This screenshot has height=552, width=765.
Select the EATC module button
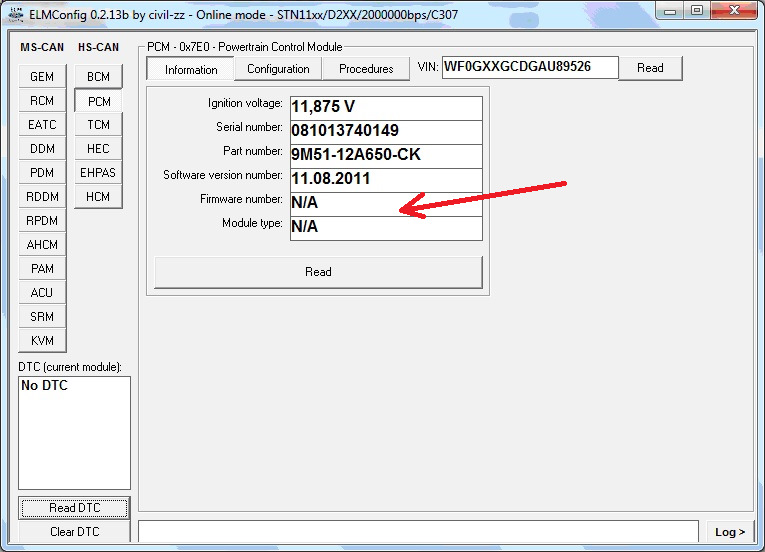tap(42, 124)
